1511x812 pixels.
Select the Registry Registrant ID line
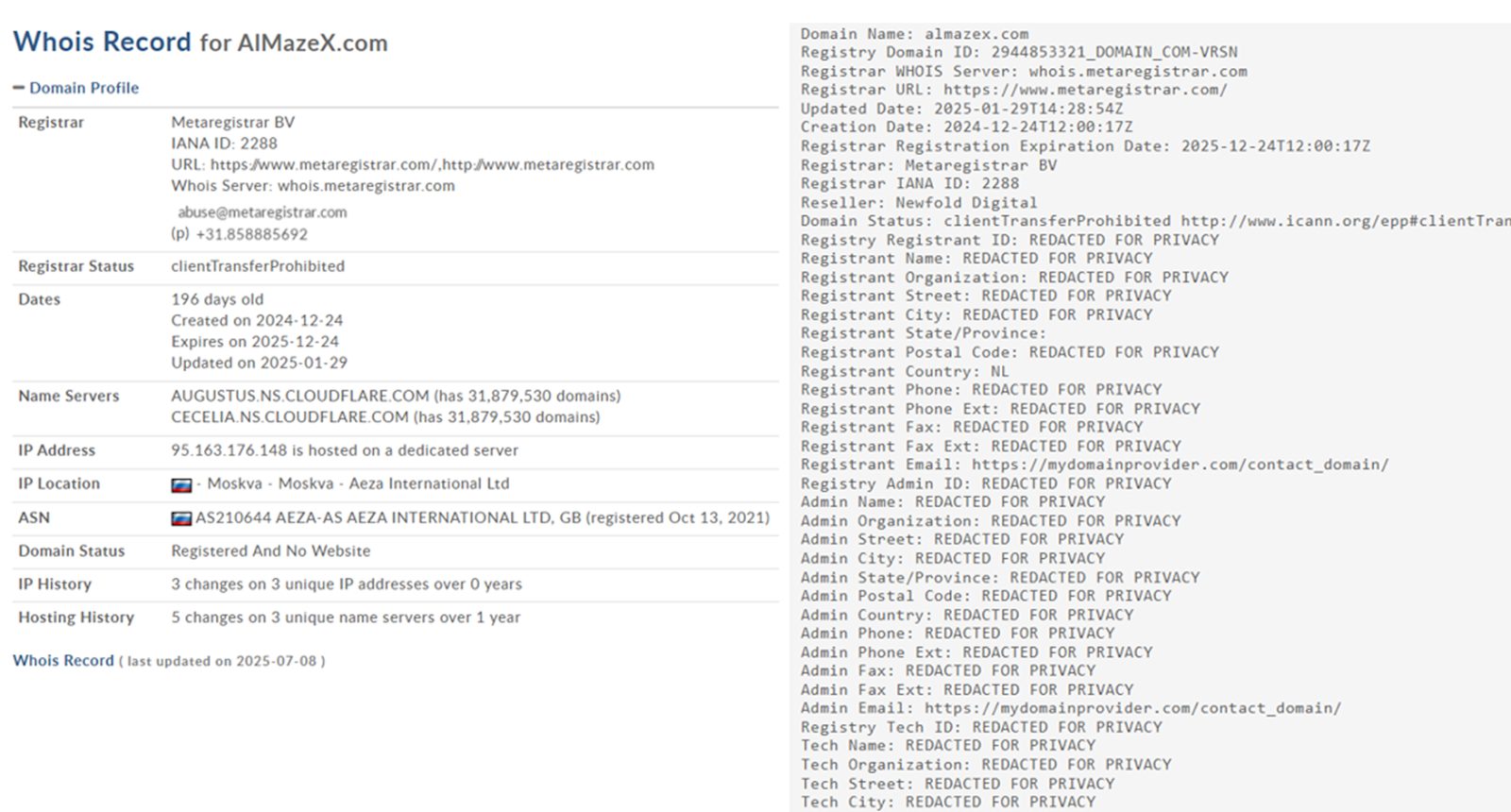[1010, 240]
